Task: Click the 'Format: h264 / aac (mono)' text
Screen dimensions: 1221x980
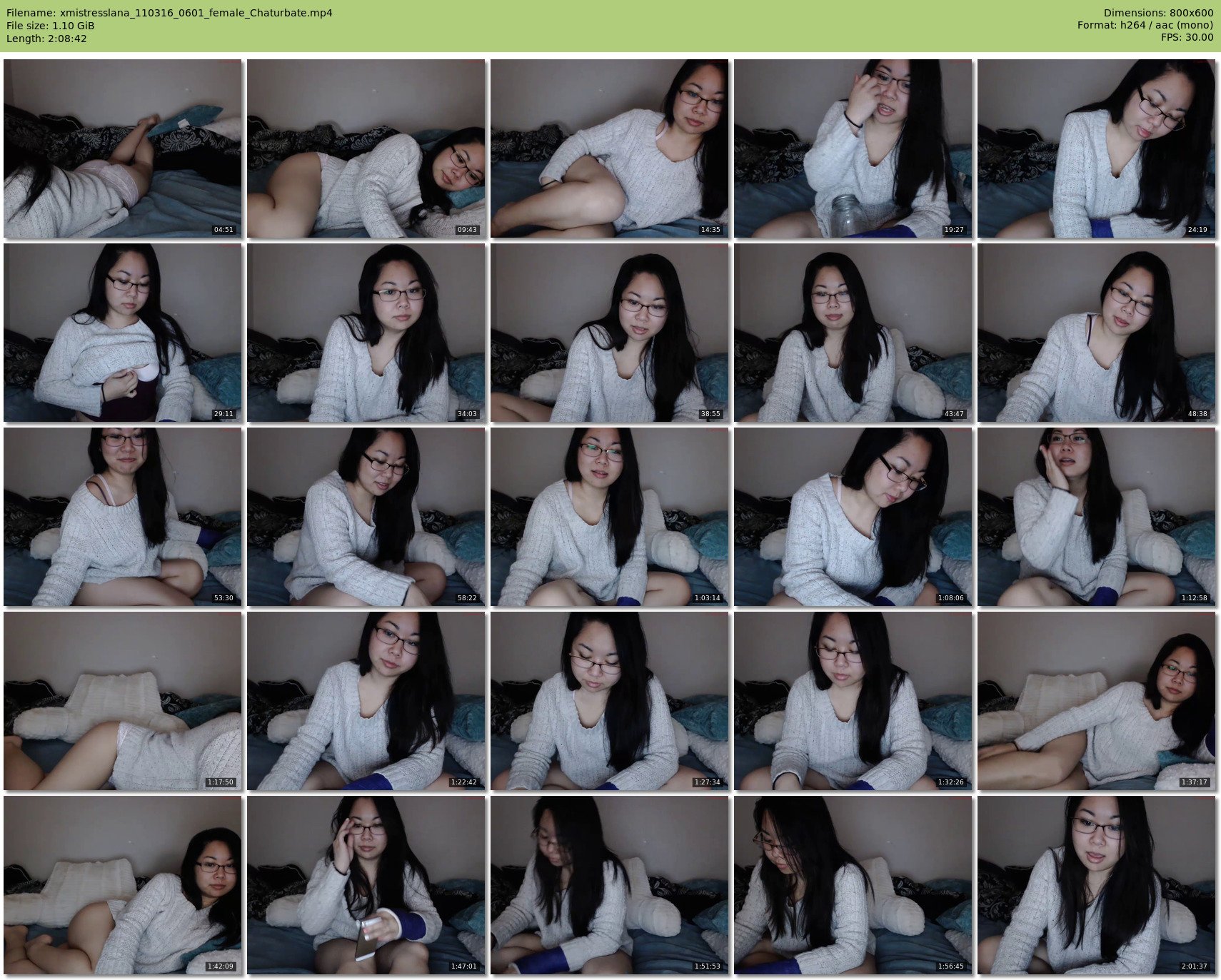Action: (x=1145, y=25)
